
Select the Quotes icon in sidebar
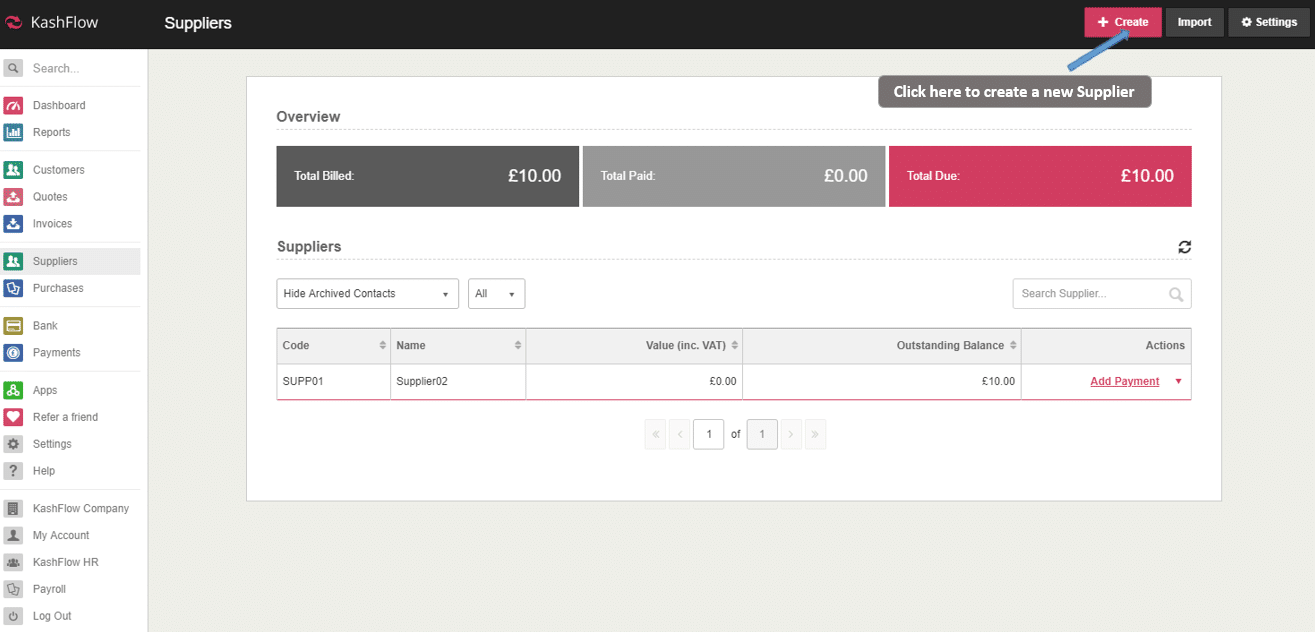13,197
